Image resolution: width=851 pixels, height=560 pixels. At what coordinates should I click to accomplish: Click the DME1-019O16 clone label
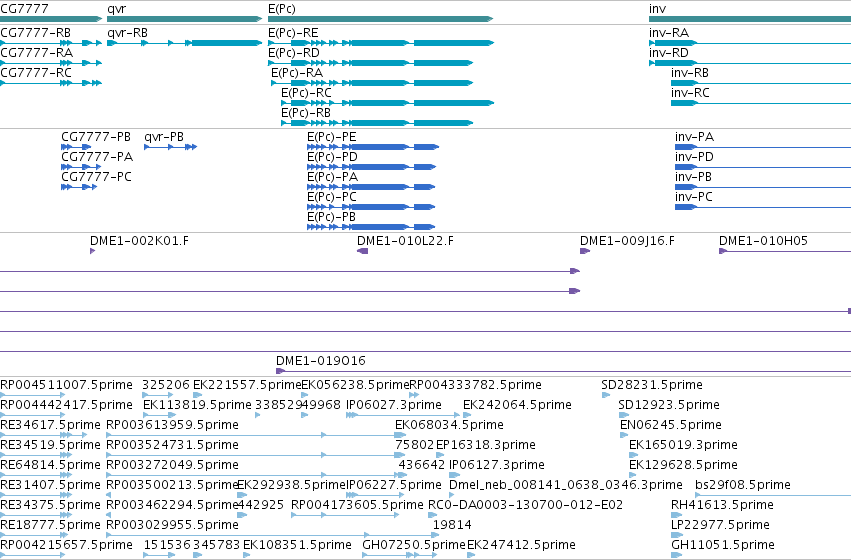pyautogui.click(x=321, y=361)
